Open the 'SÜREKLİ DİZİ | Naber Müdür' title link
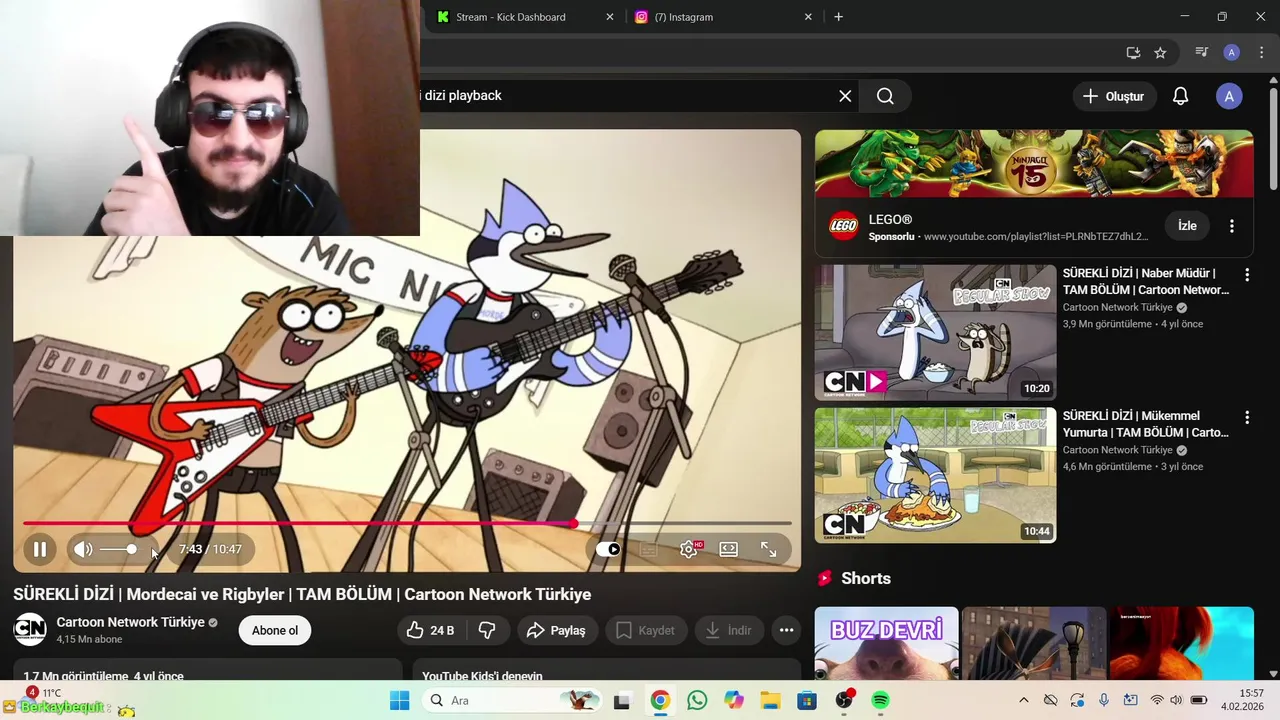The width and height of the screenshot is (1280, 720). click(1146, 281)
